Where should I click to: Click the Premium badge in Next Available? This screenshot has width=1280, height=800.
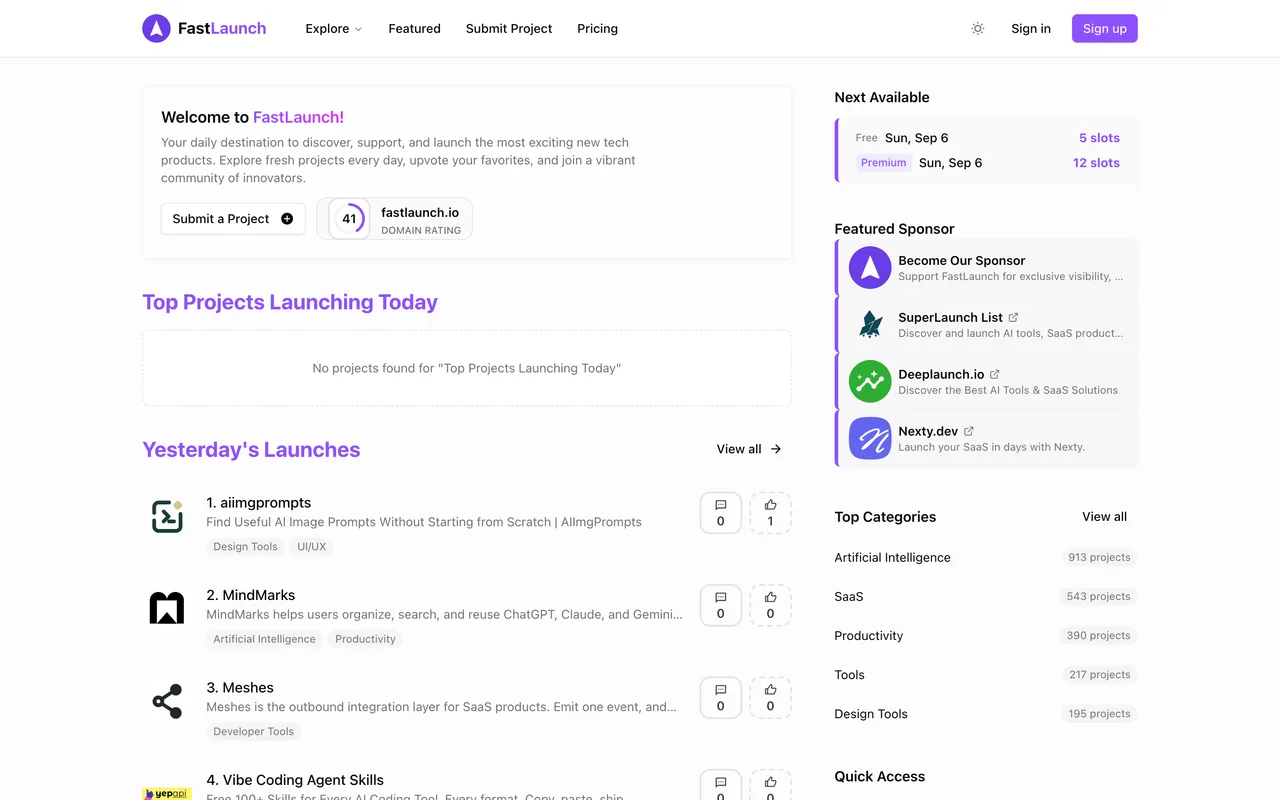click(x=884, y=163)
